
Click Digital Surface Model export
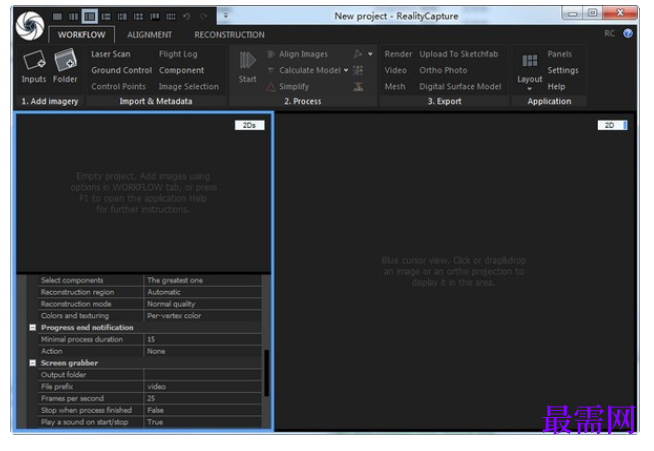(460, 86)
